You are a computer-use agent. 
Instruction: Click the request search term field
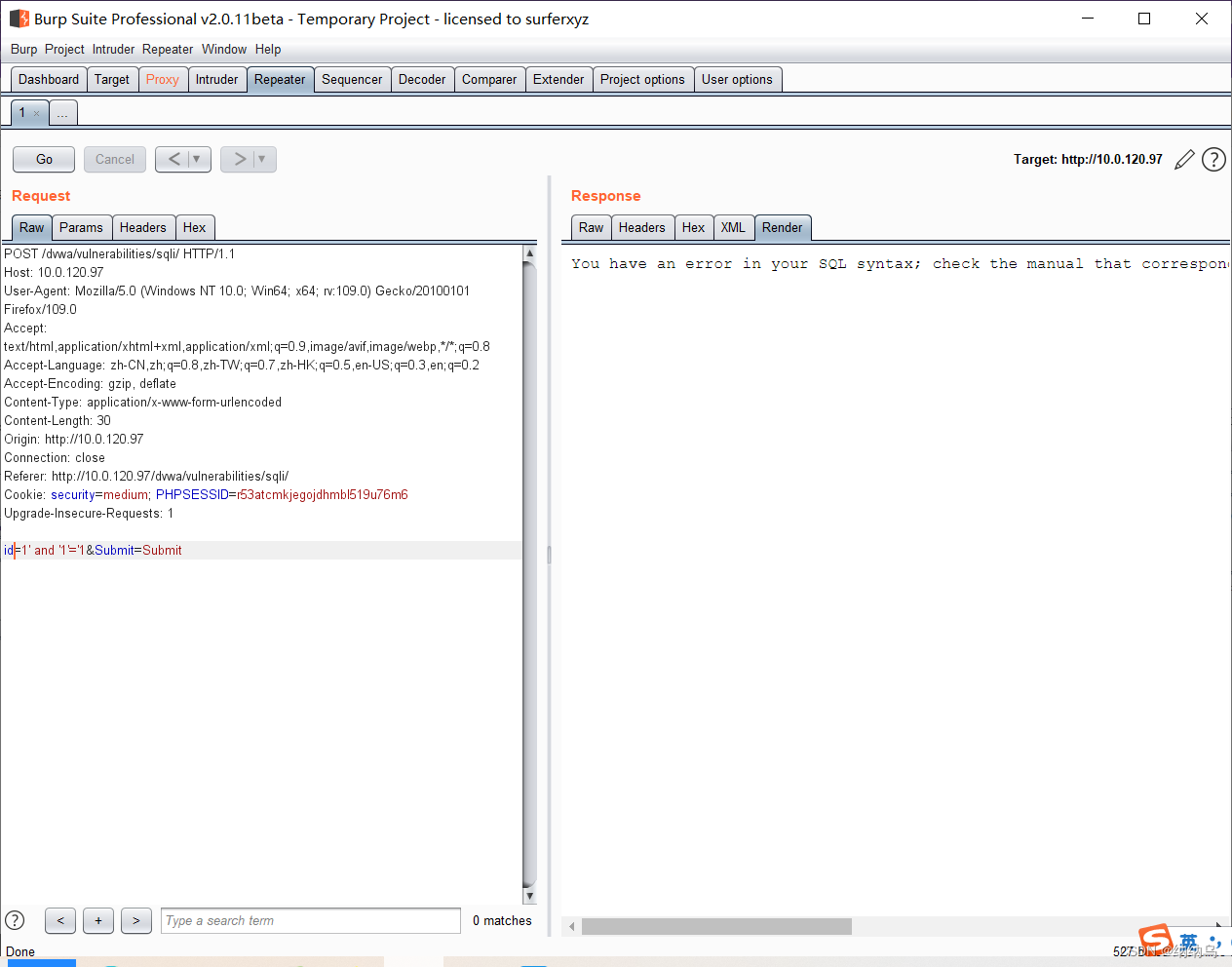click(x=311, y=920)
